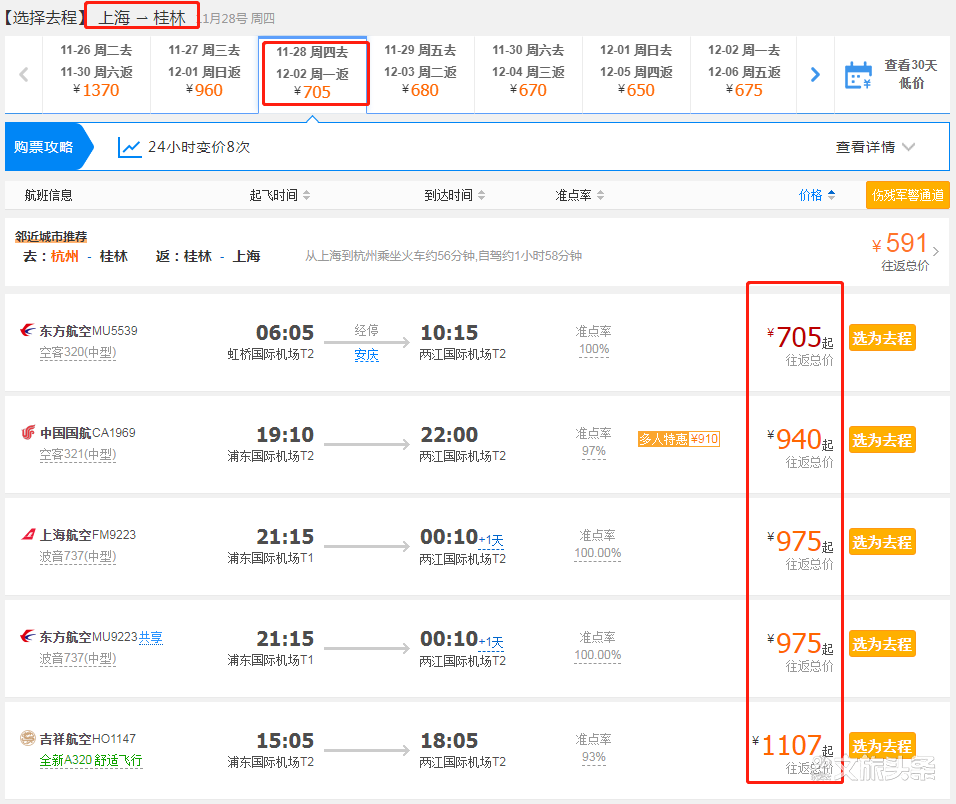Image resolution: width=956 pixels, height=804 pixels.
Task: Click the +1天 indicator for FM9223
Action: pos(491,540)
